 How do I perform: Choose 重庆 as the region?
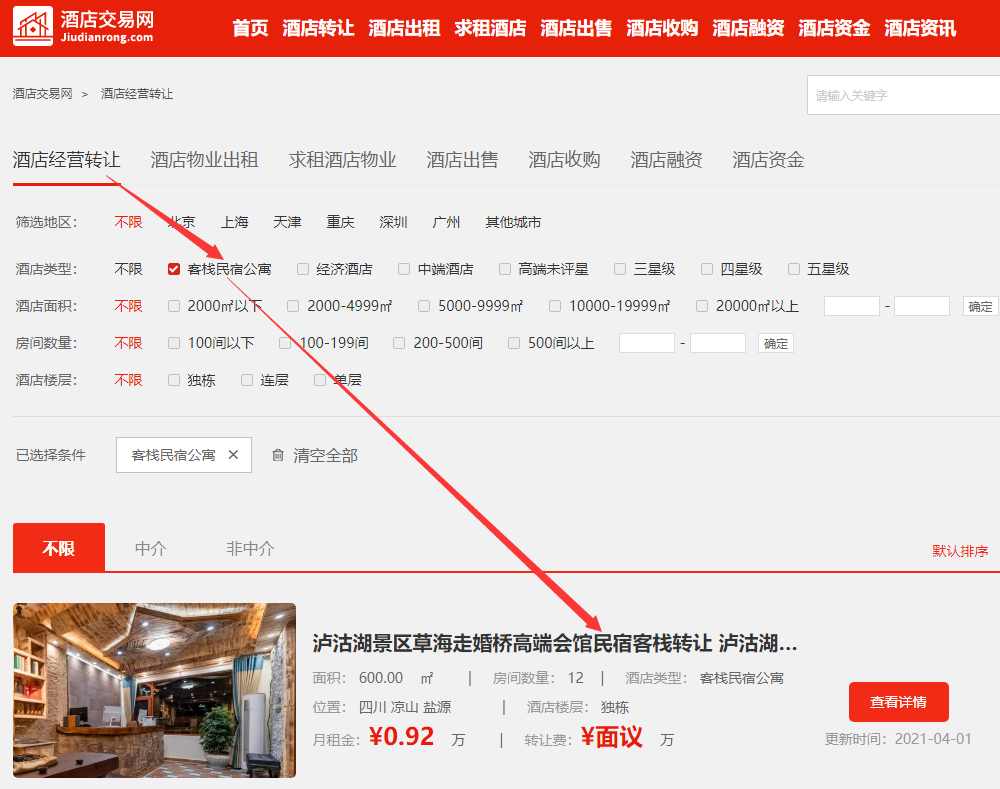341,222
